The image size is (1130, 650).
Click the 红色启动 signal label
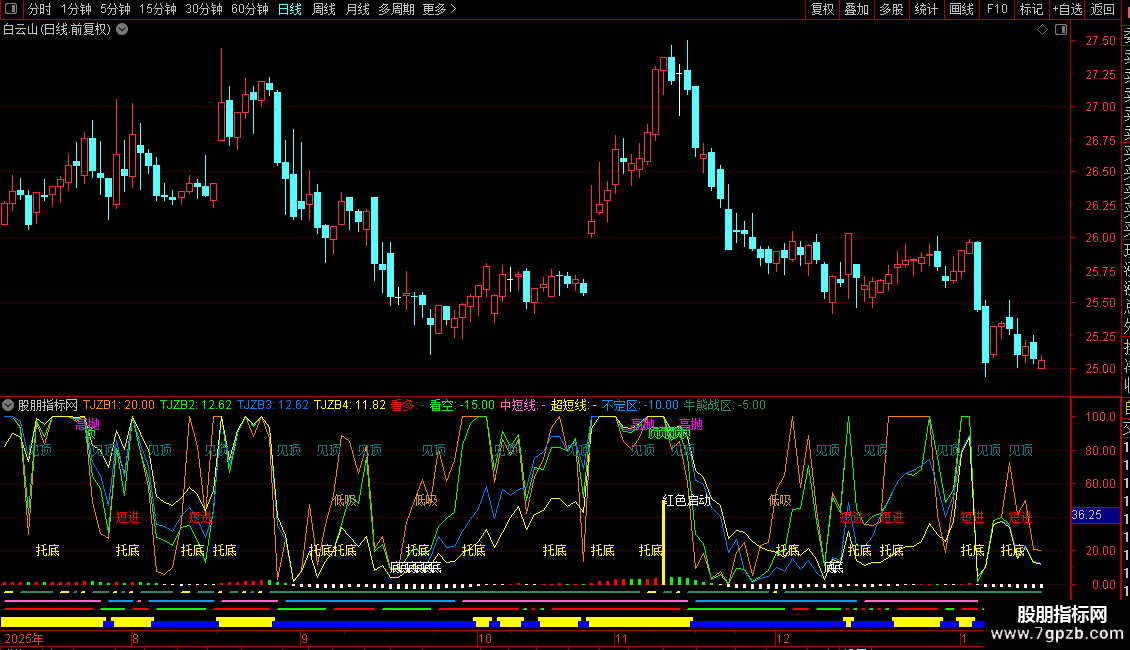point(687,500)
